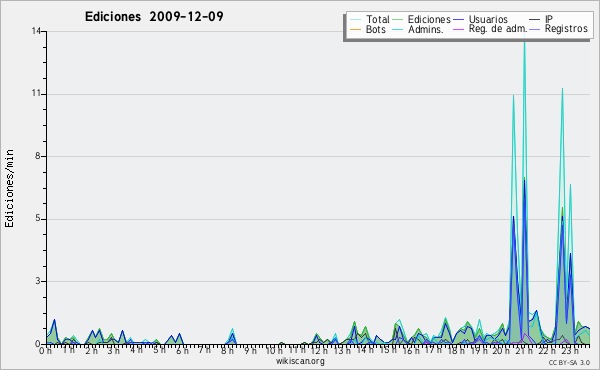Screen dimensions: 600x370
Task: Click the y-axis value 3
Action: (x=38, y=281)
